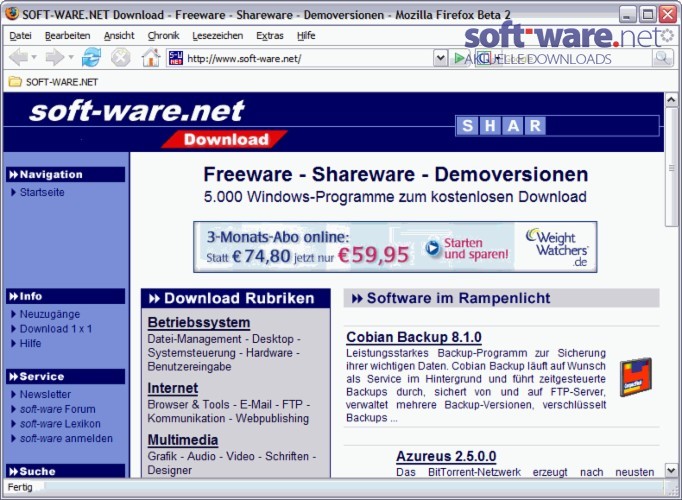Image resolution: width=682 pixels, height=500 pixels.
Task: Click the Navigation sidebar header
Action: 66,174
